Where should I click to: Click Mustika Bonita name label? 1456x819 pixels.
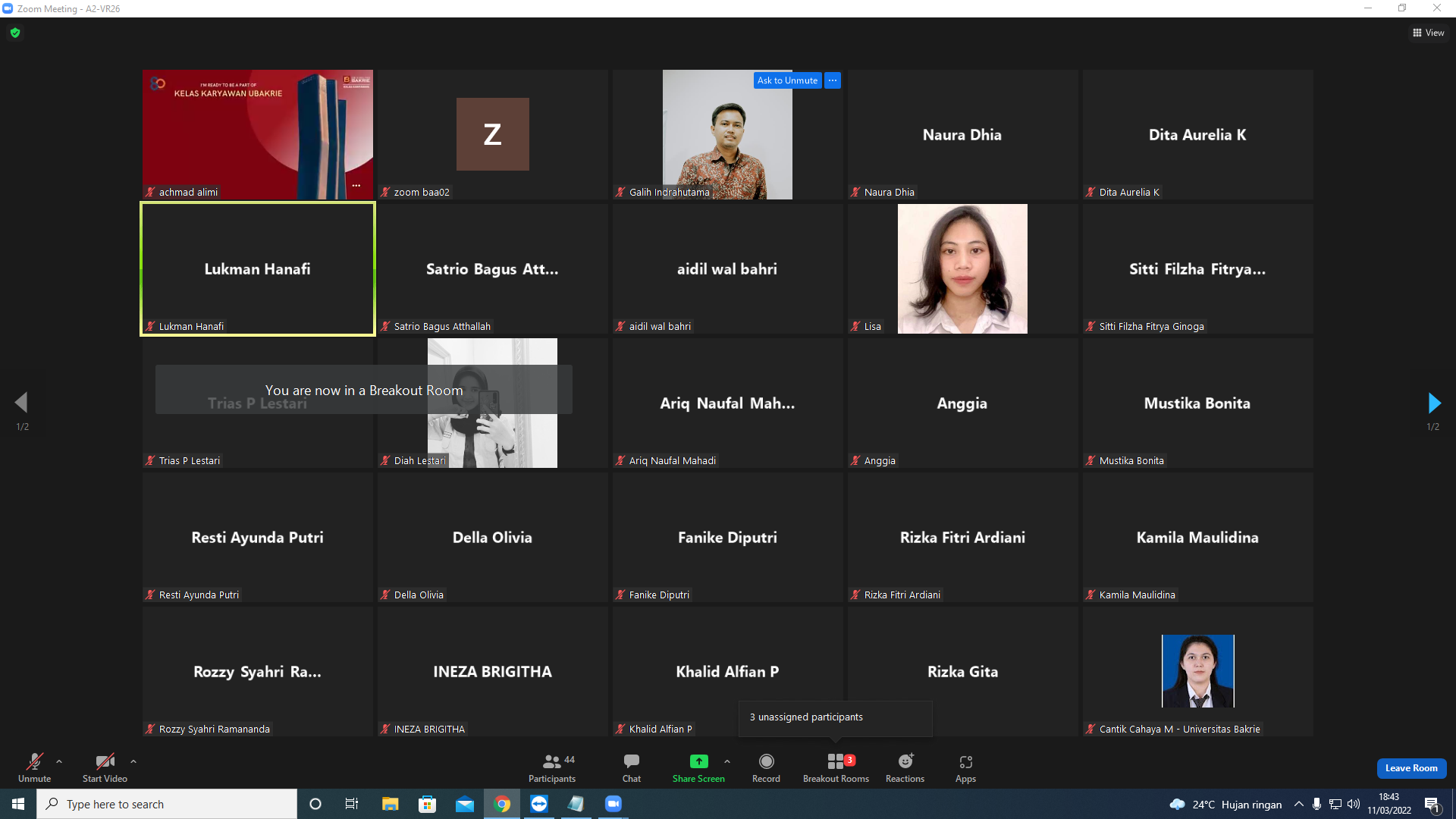coord(1131,461)
